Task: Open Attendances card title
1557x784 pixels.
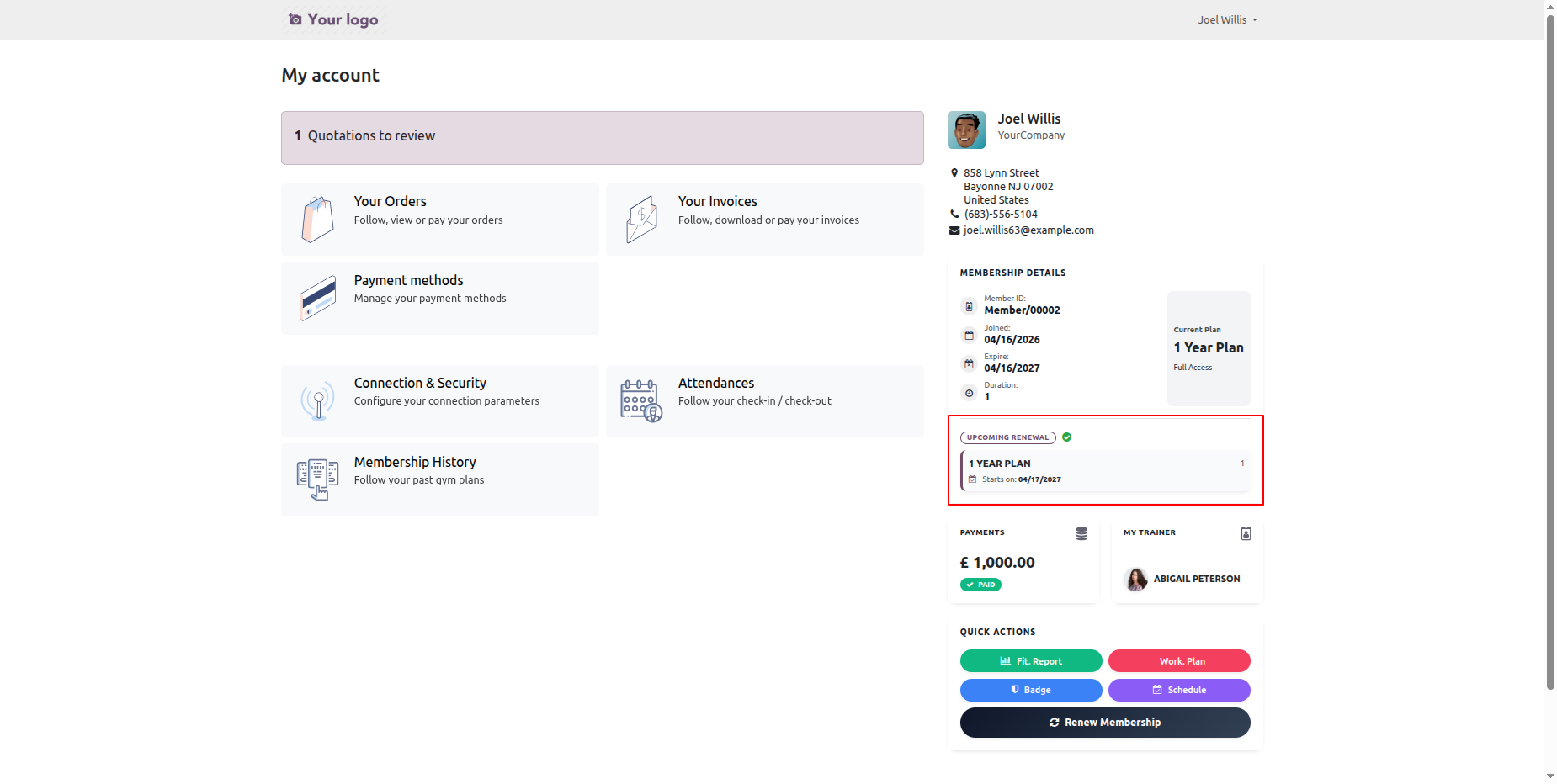Action: [715, 383]
